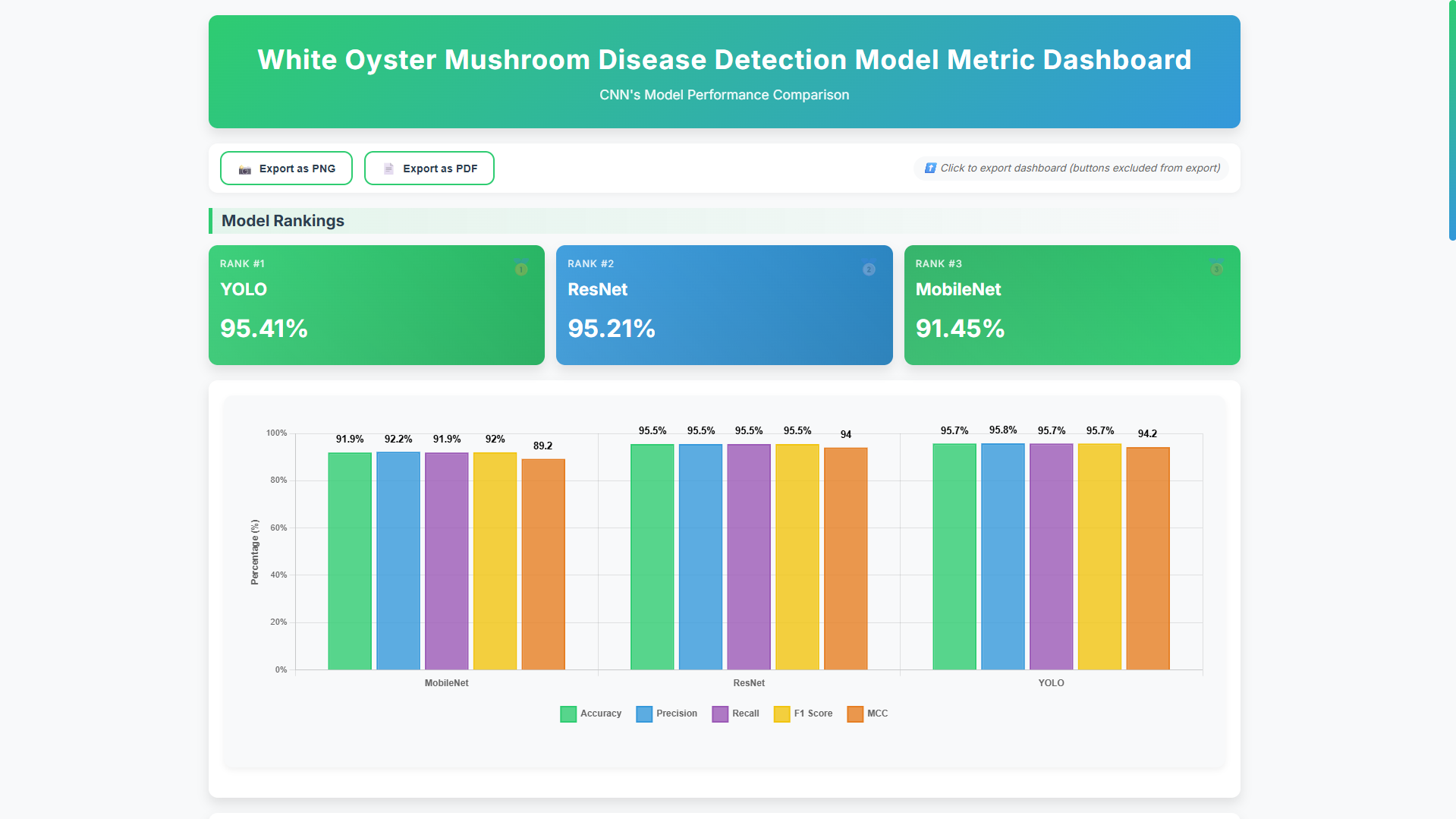Click ResNet MCC bar labeled 94
The width and height of the screenshot is (1456, 819).
click(846, 559)
